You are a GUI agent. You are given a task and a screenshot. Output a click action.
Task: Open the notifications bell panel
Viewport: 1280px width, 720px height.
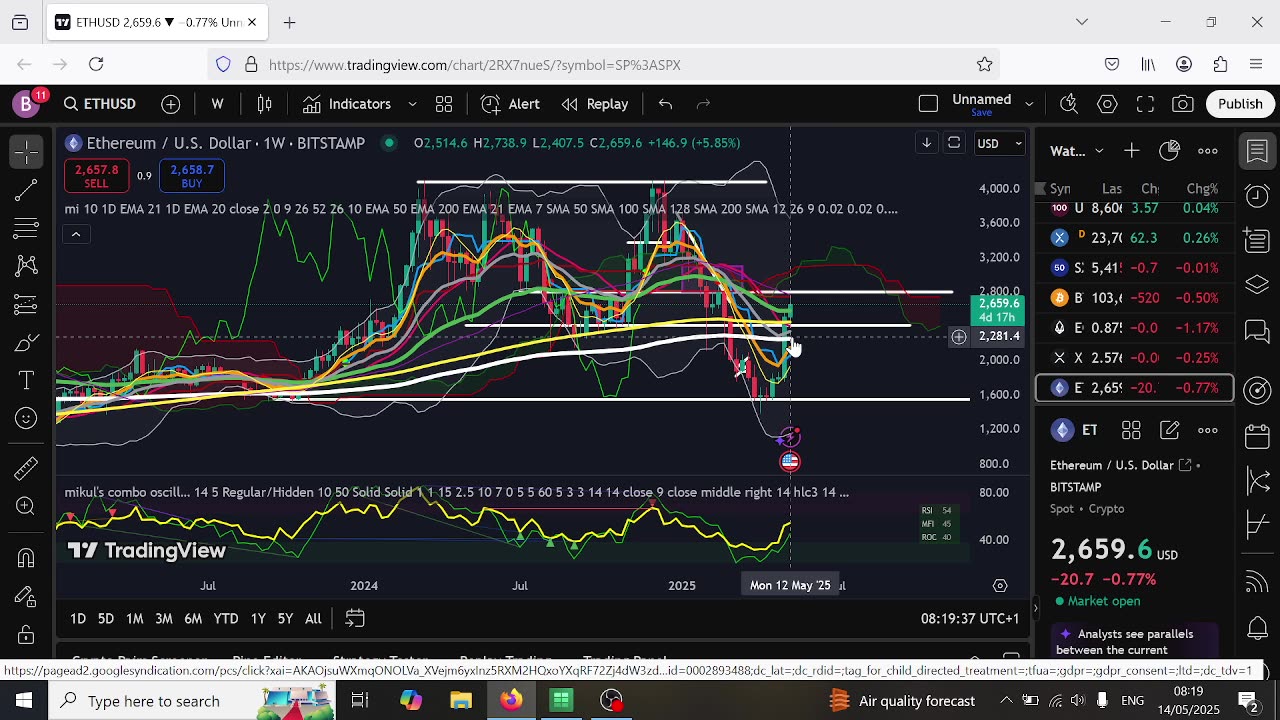pos(1258,629)
